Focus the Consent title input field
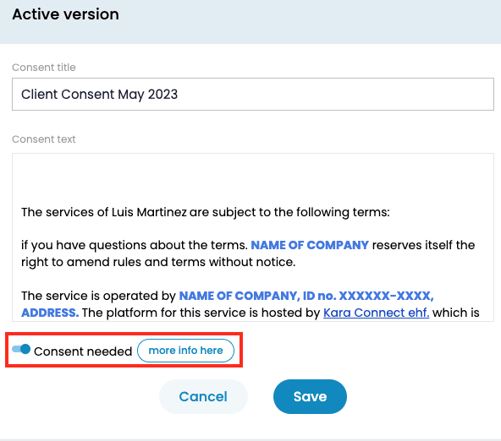 (x=253, y=94)
